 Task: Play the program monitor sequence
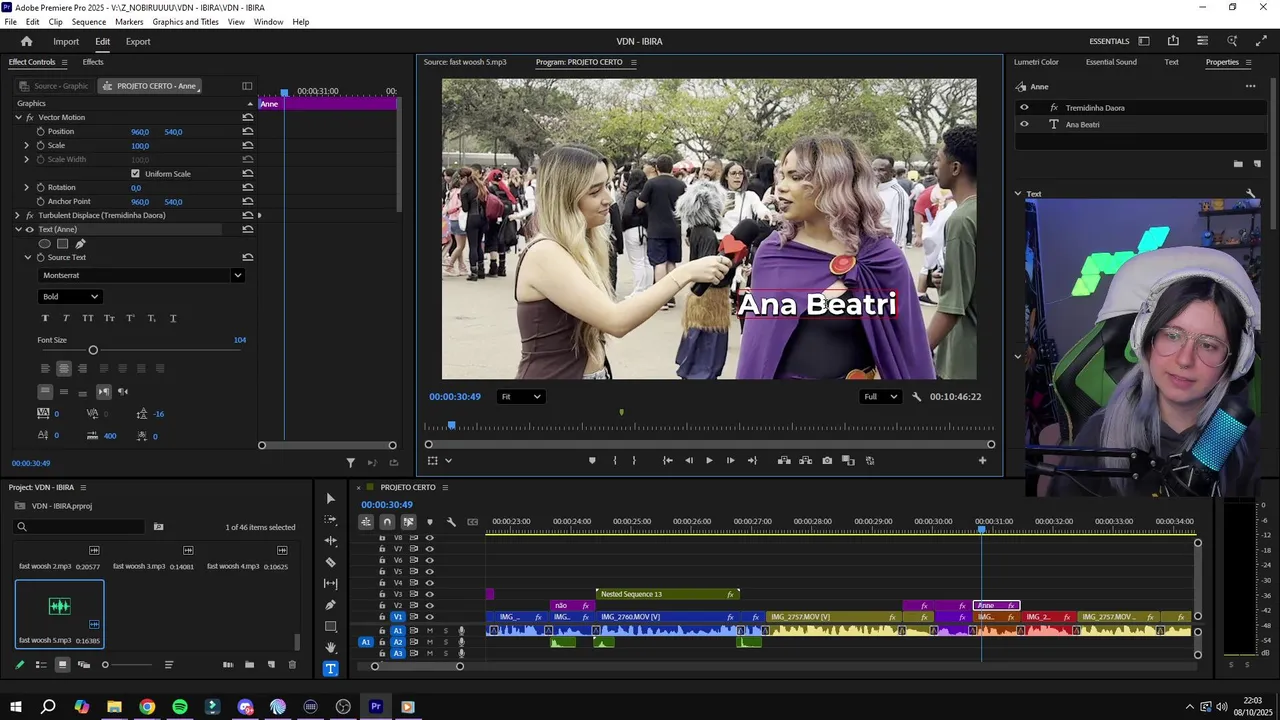709,461
